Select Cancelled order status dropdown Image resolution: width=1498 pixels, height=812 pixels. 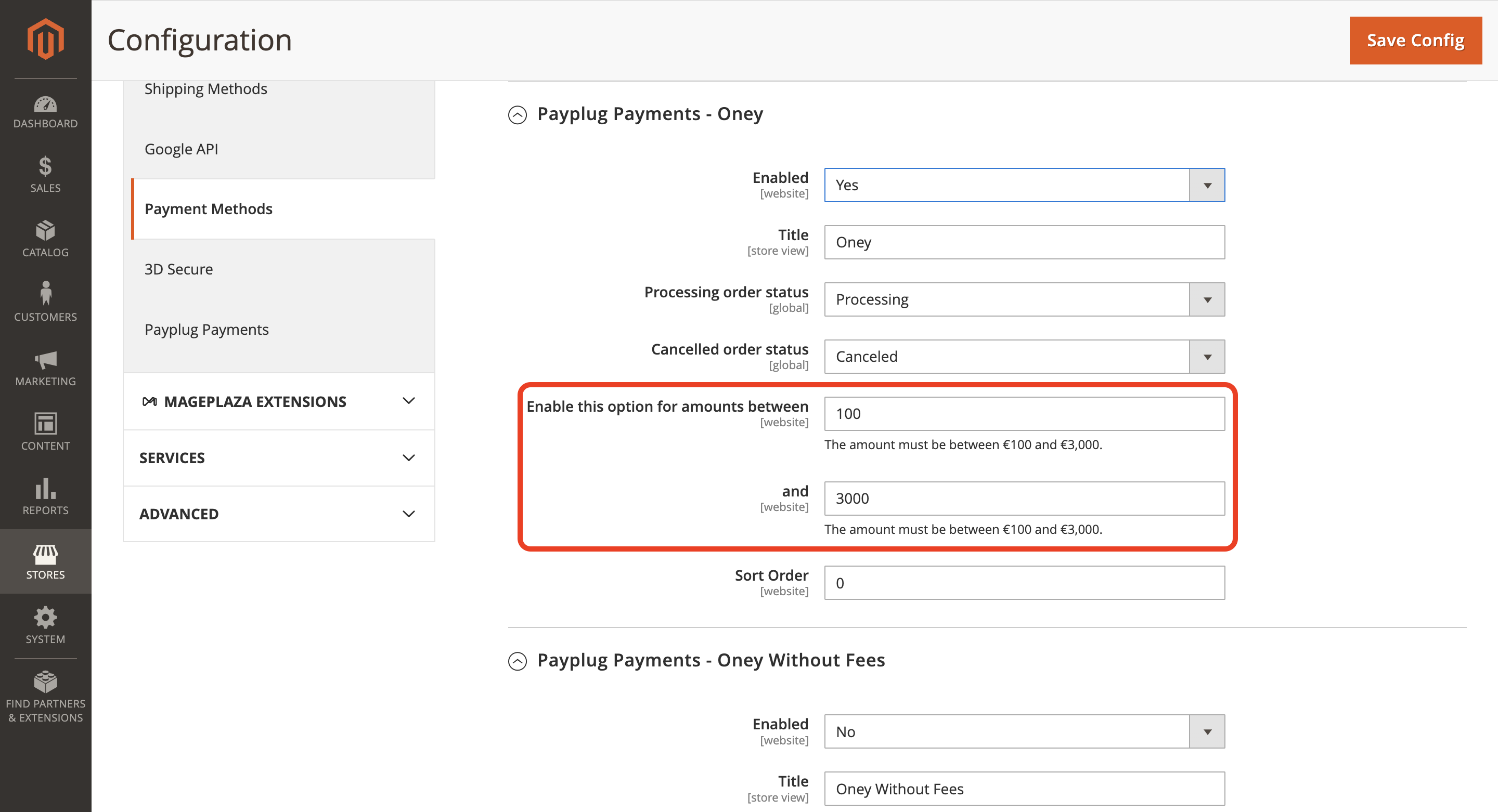(1024, 356)
